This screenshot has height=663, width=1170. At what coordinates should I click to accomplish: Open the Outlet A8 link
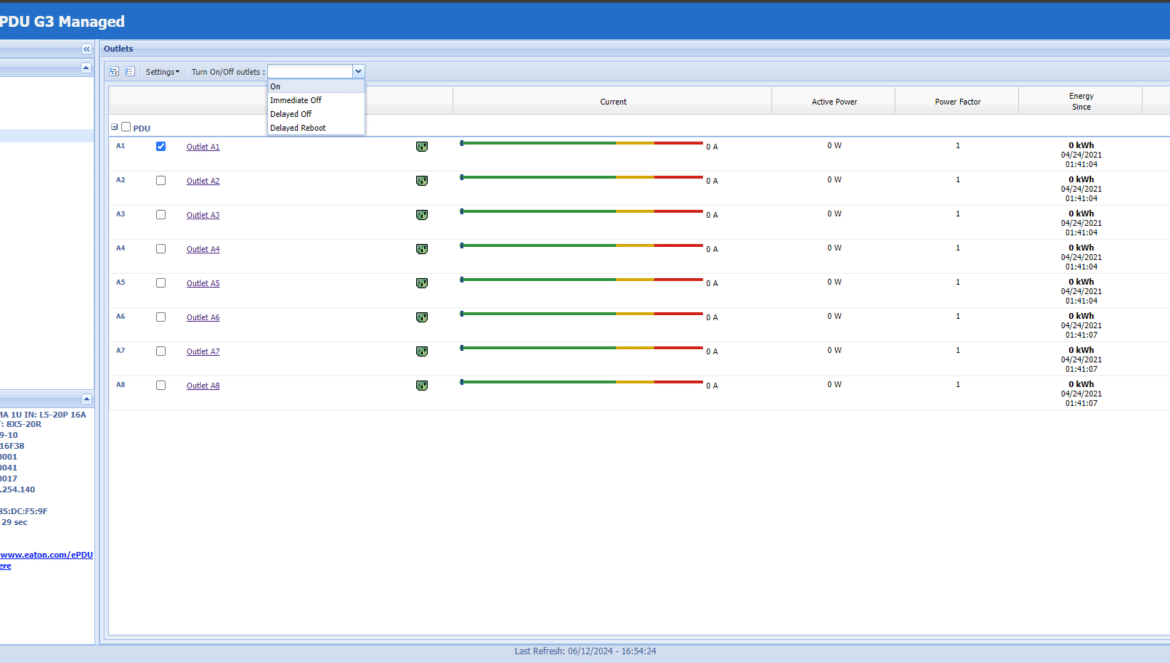[203, 386]
